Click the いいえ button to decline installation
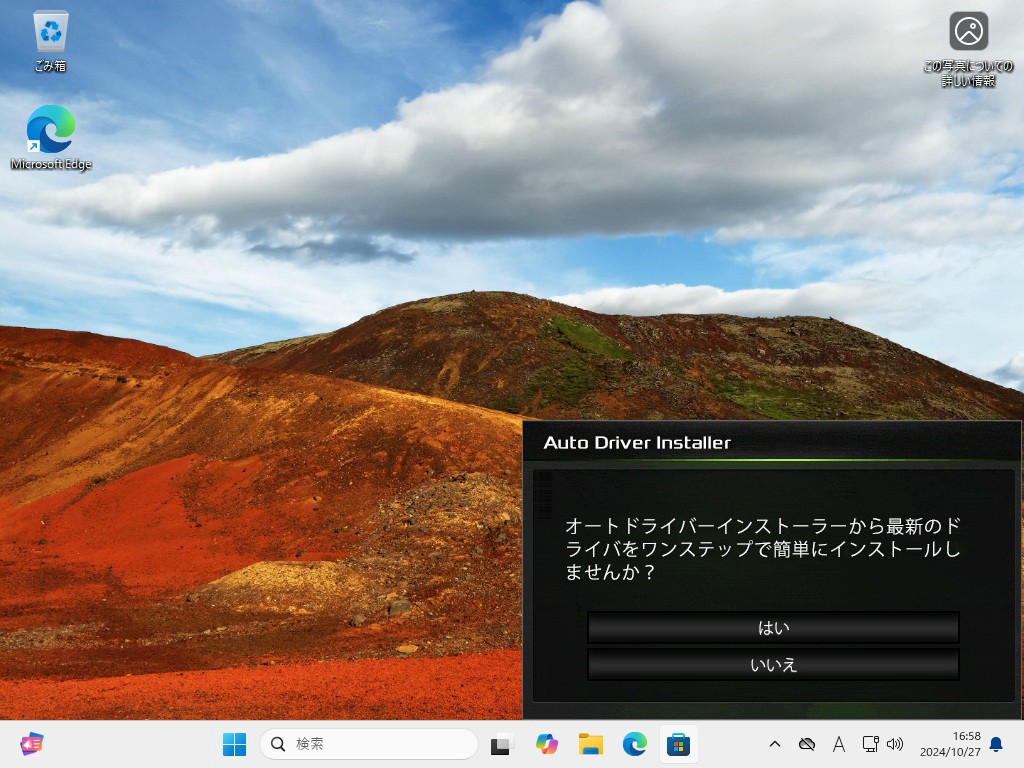1024x768 pixels. (x=772, y=665)
